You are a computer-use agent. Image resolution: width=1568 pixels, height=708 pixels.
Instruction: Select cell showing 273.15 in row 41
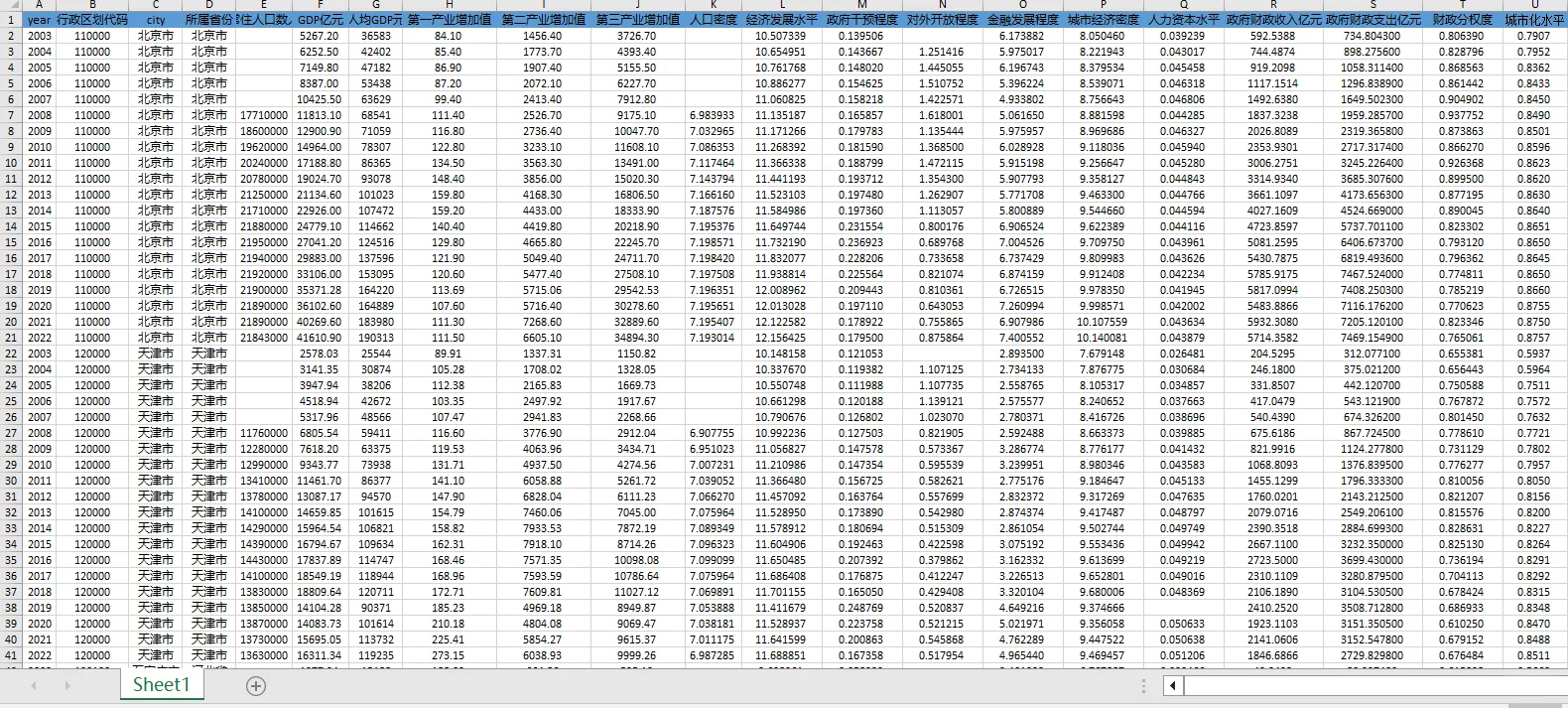tap(449, 655)
